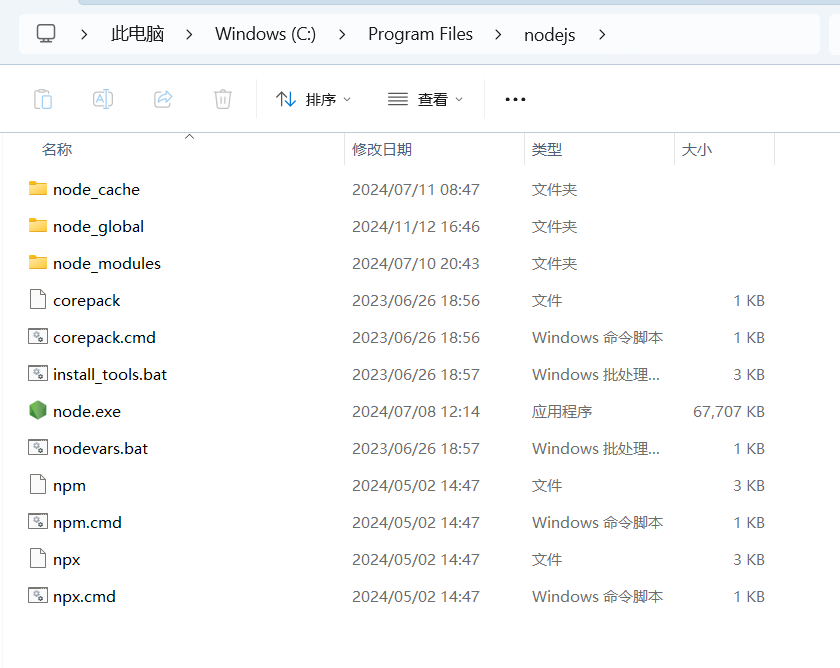Viewport: 840px width, 668px height.
Task: Open the 排序 sort dropdown
Action: tap(313, 99)
